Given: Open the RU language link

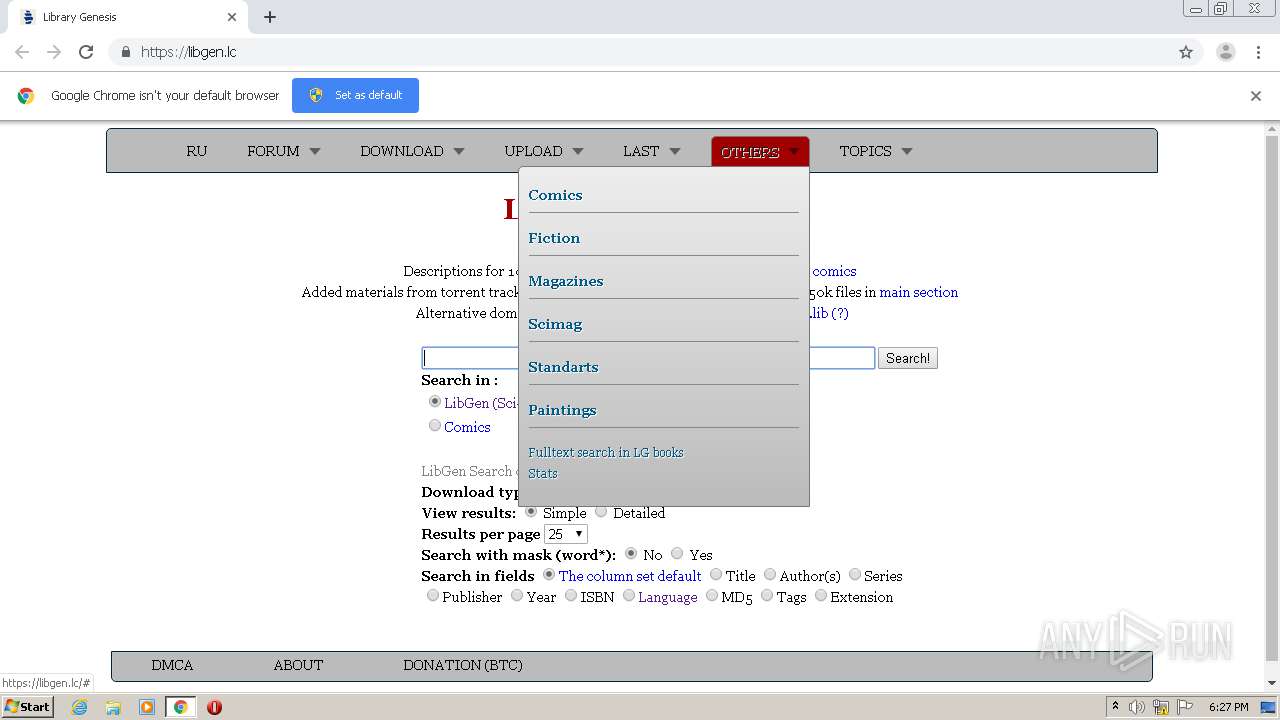Looking at the screenshot, I should point(196,151).
